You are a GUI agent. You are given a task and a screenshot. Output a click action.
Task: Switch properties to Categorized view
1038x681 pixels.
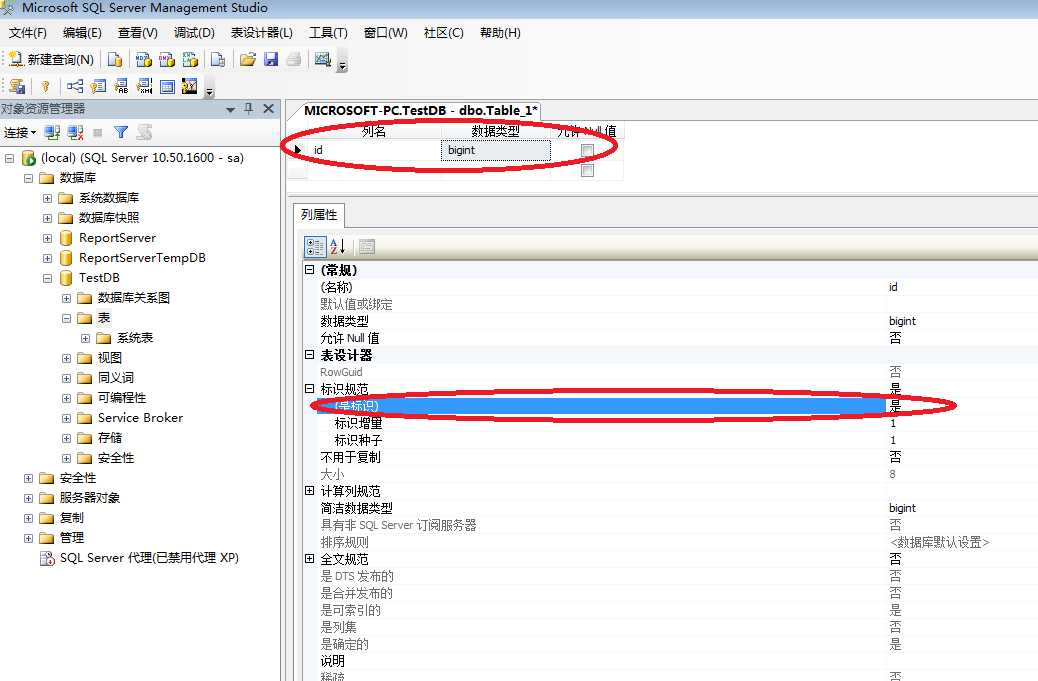tap(315, 247)
